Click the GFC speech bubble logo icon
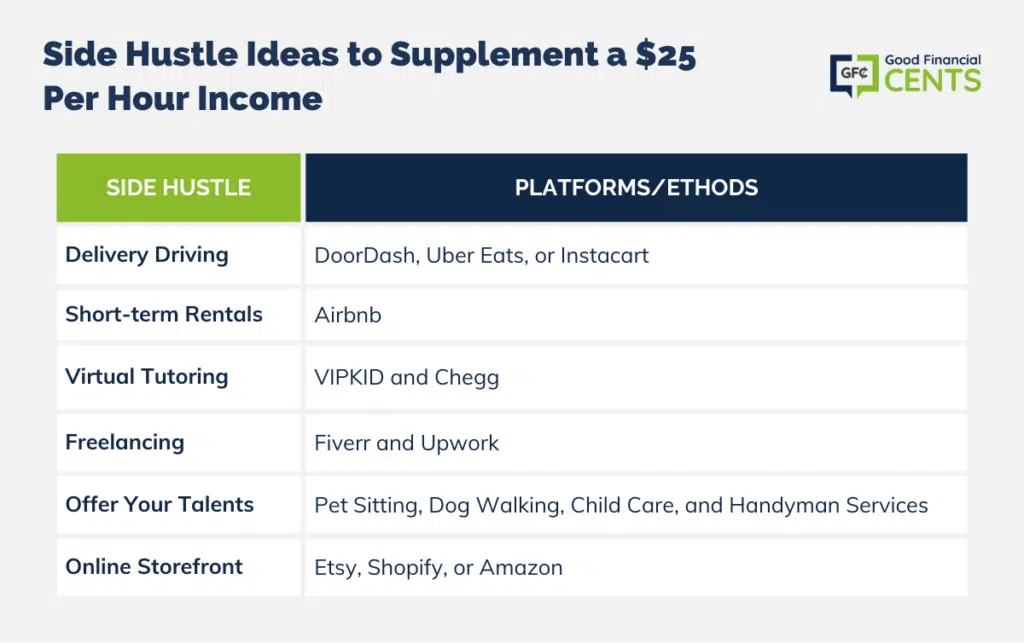Viewport: 1024px width, 643px height. 854,75
